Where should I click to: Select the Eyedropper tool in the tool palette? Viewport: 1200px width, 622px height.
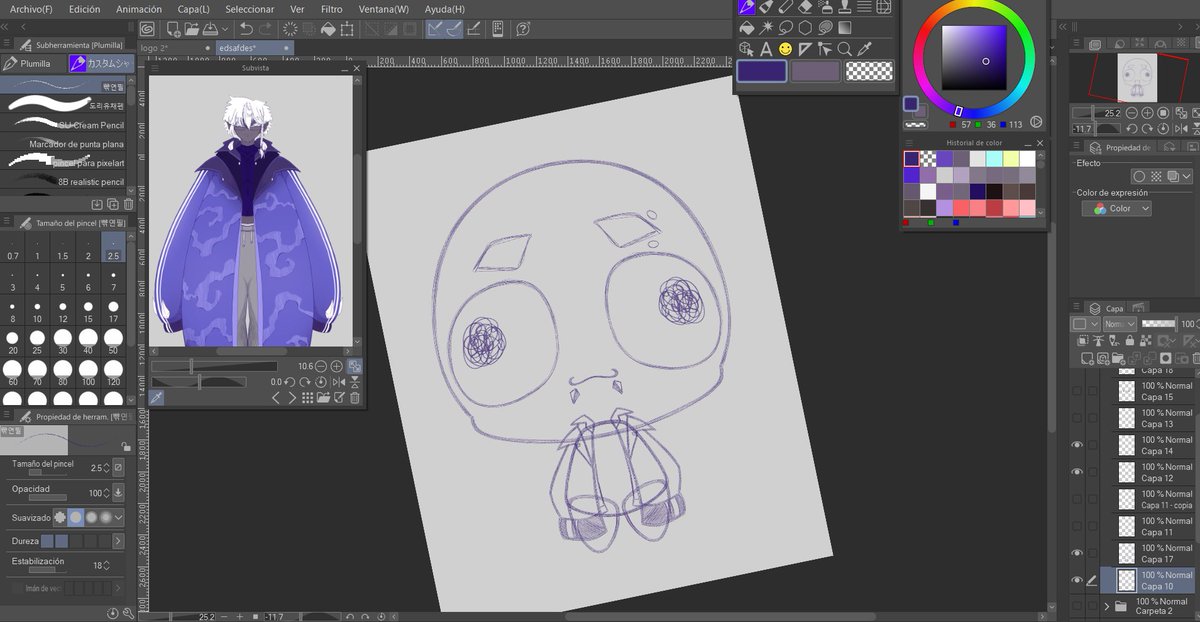coord(865,48)
